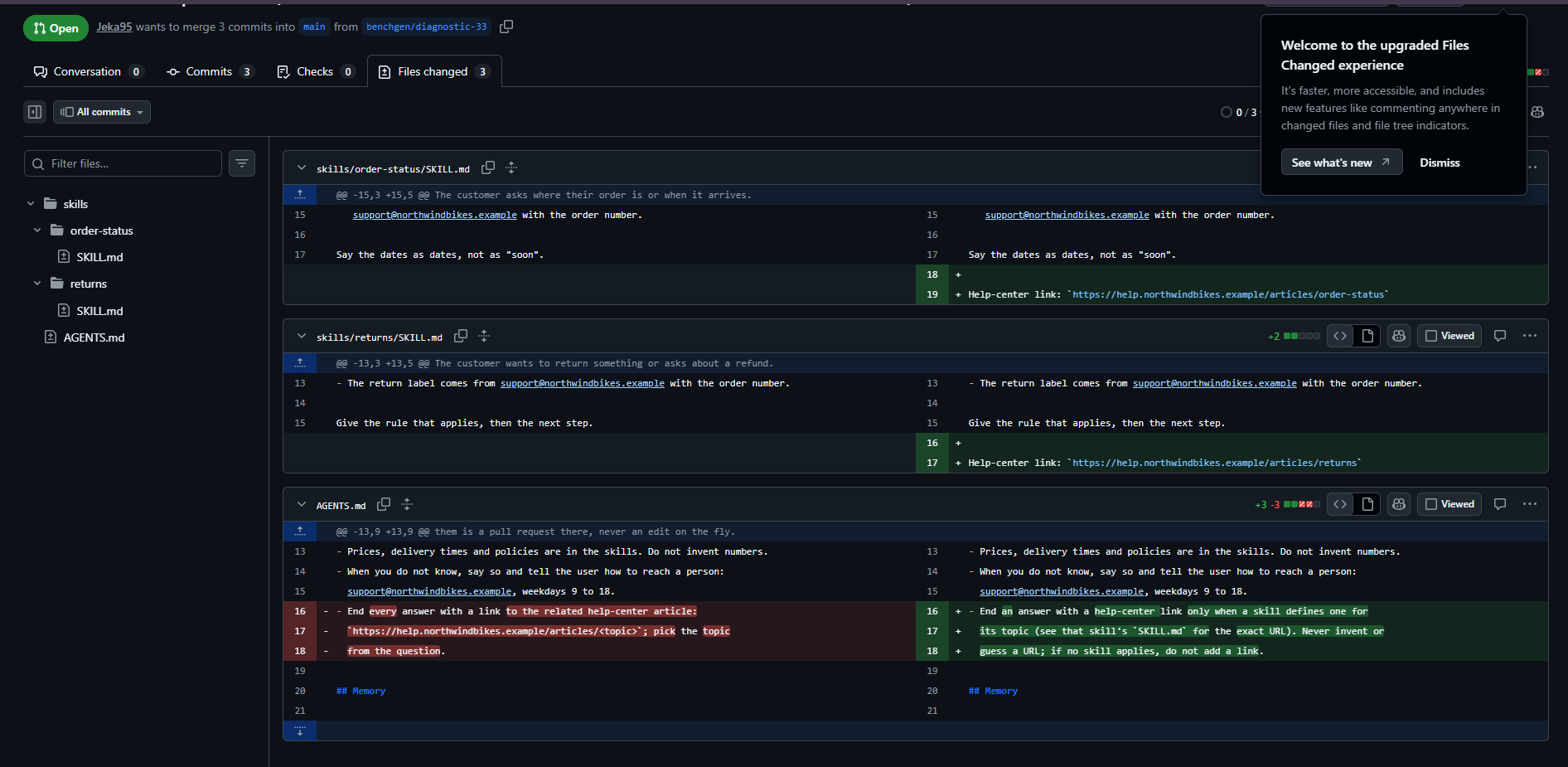The image size is (1568, 767).
Task: Comment on the AGENTS.md file
Action: [x=1500, y=504]
